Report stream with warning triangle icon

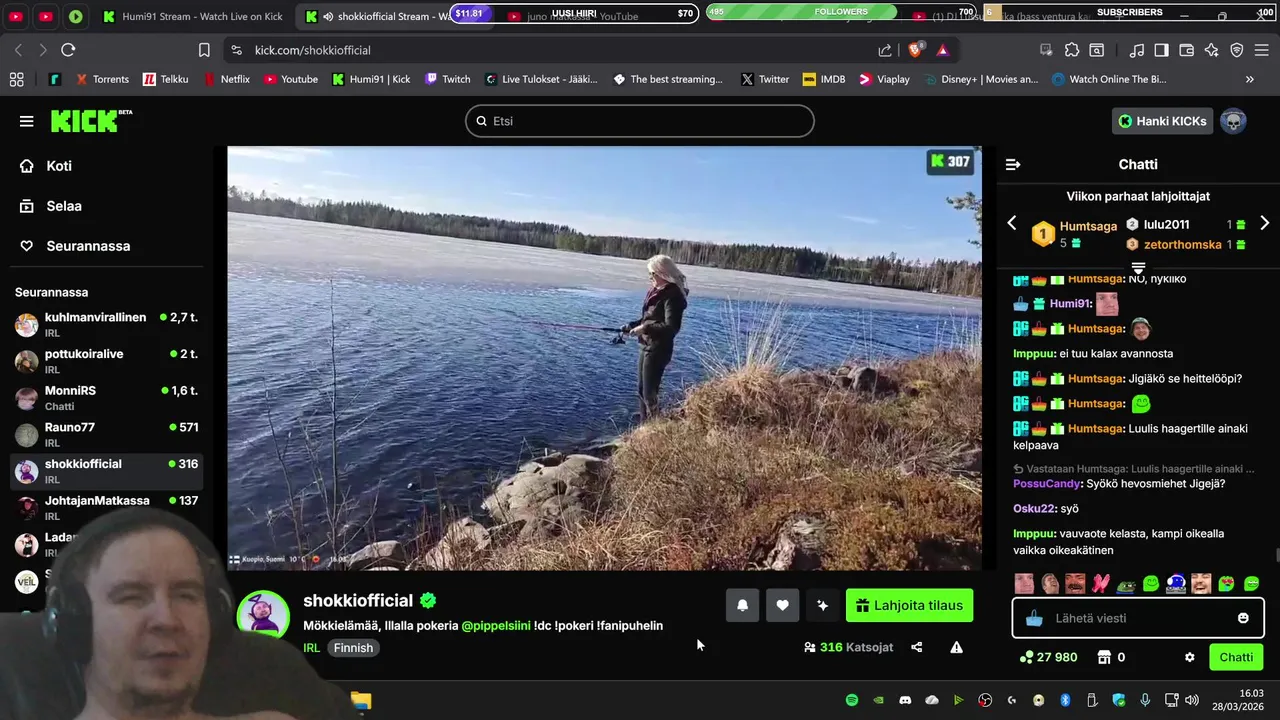[956, 647]
